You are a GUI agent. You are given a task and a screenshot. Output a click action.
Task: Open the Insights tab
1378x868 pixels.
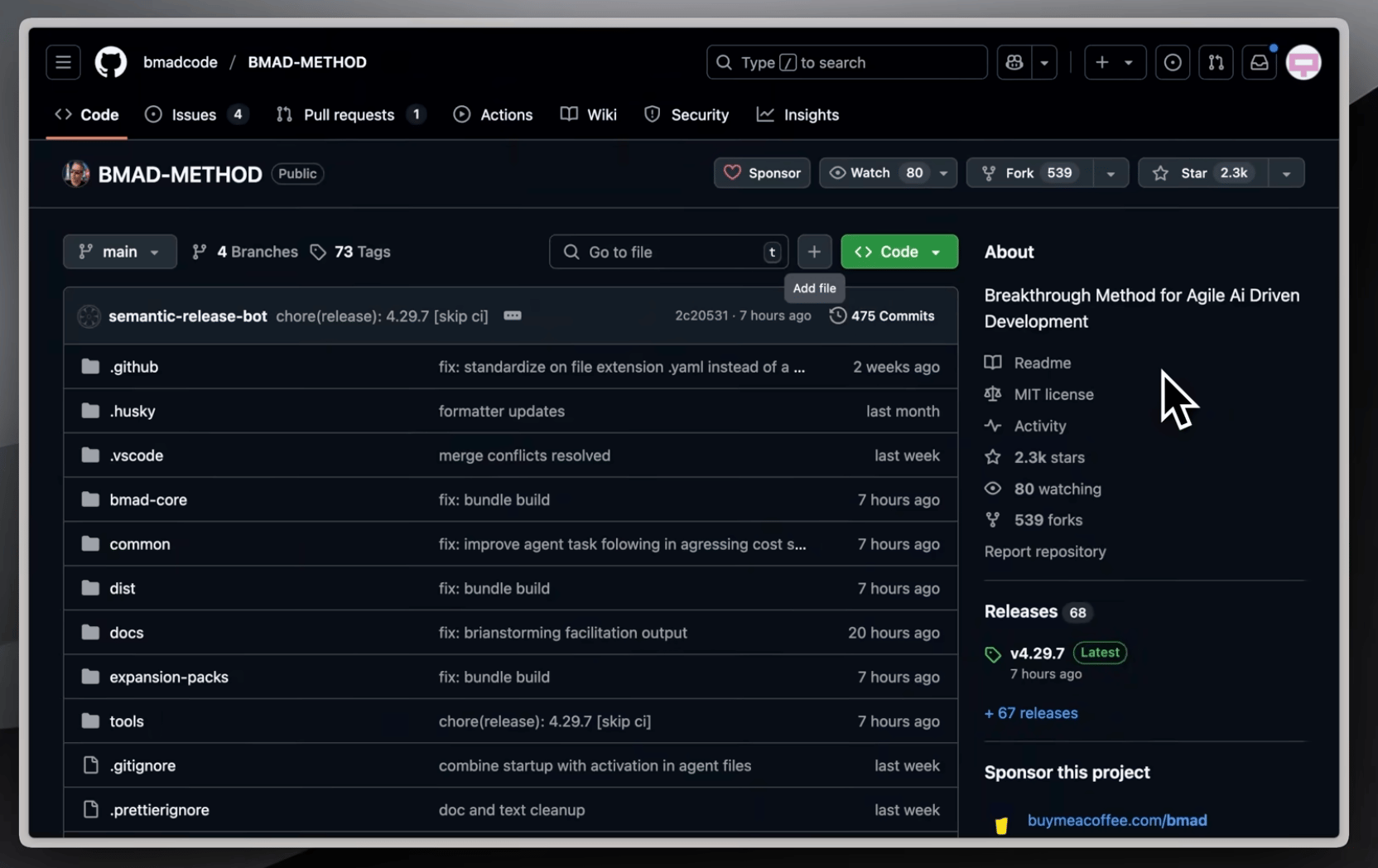[797, 115]
